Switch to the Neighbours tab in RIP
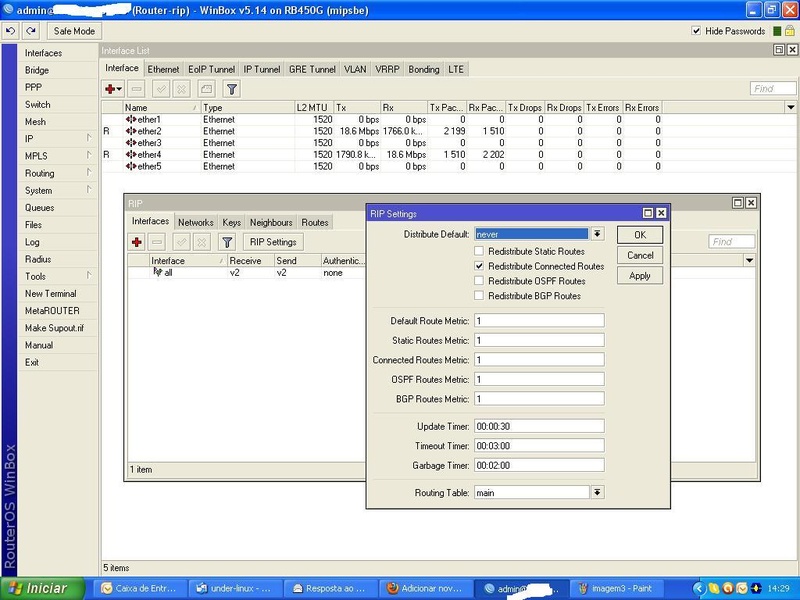 (x=271, y=222)
